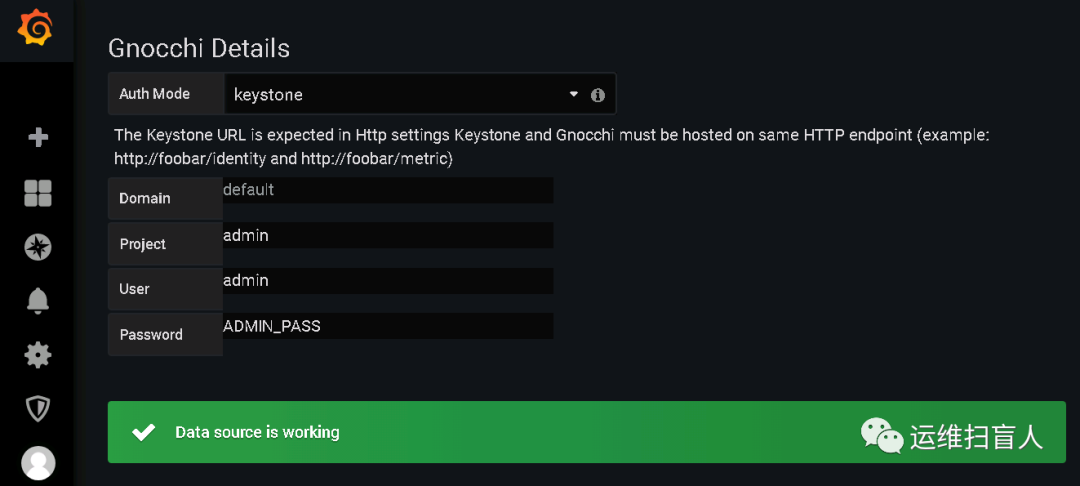Click the Password field label
The image size is (1080, 486).
[x=151, y=335]
